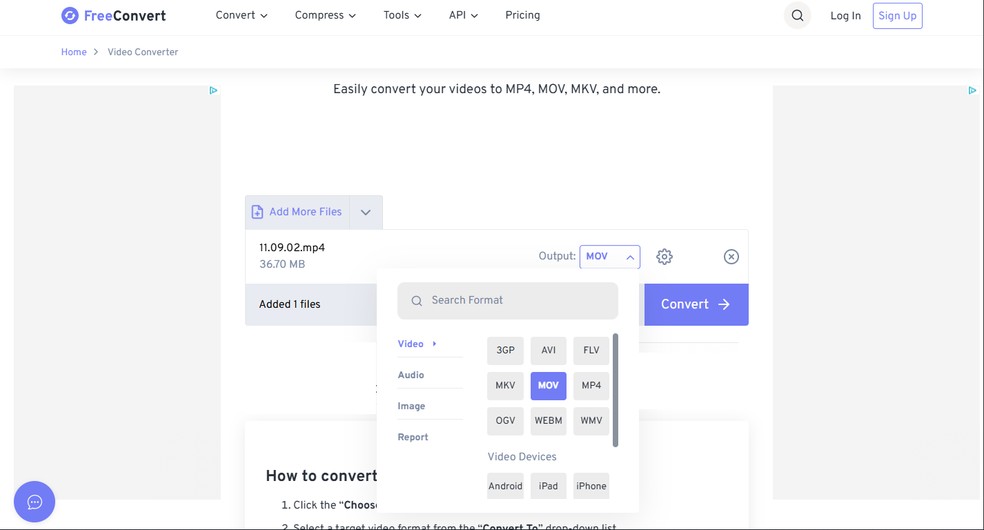Click the format list scrollbar
The width and height of the screenshot is (984, 530).
coord(616,390)
